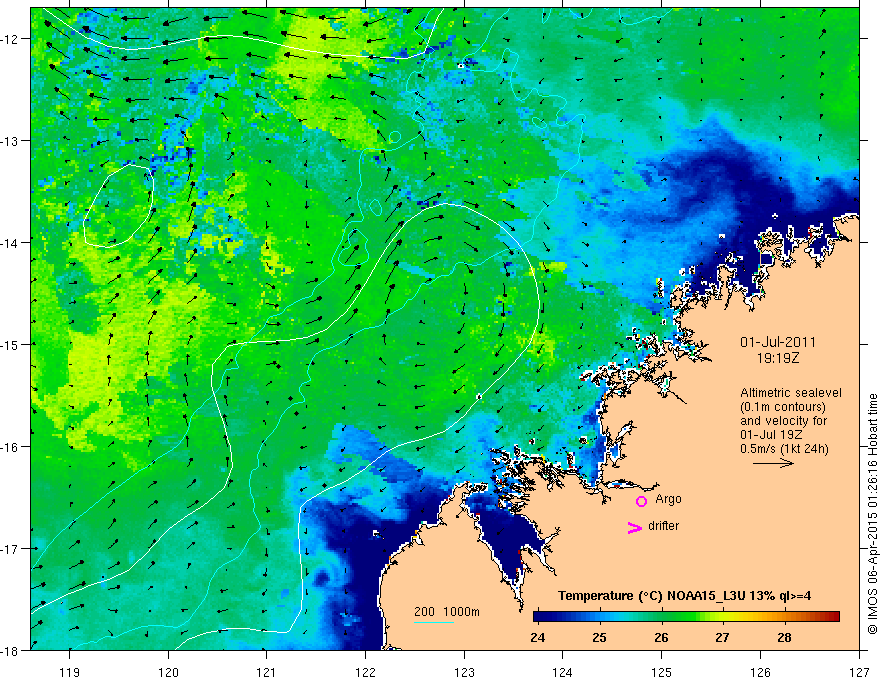Click the '(0.1m contours)' caption text
880x680 pixels.
pyautogui.click(x=783, y=407)
